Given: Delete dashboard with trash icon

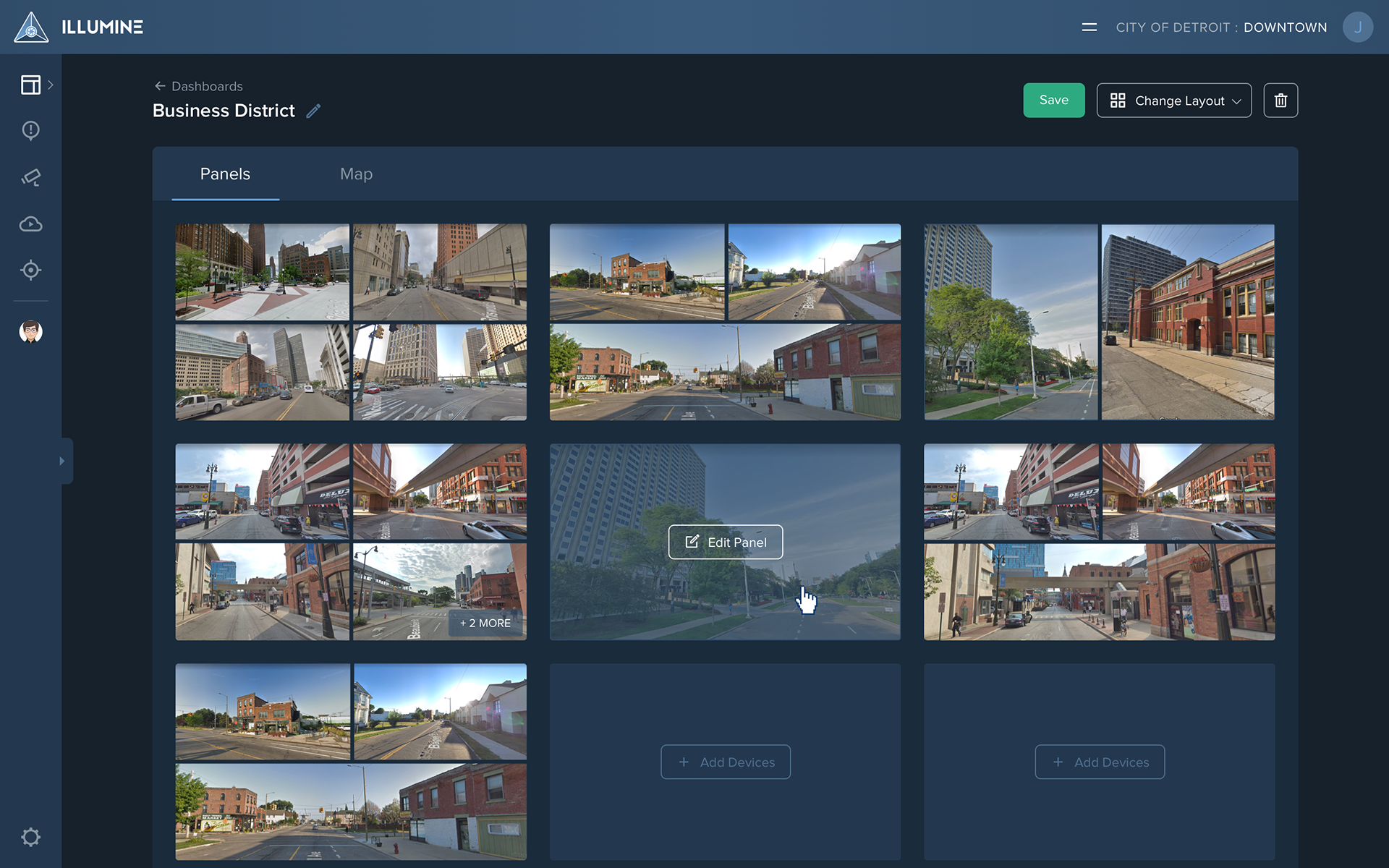Looking at the screenshot, I should tap(1280, 101).
